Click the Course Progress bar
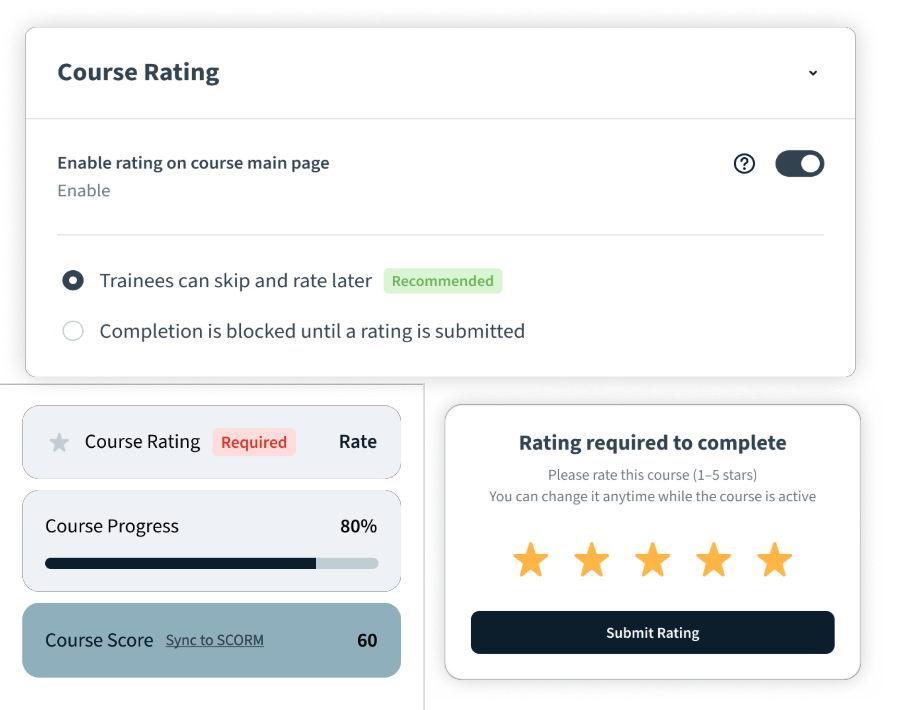This screenshot has width=898, height=710. pos(211,564)
